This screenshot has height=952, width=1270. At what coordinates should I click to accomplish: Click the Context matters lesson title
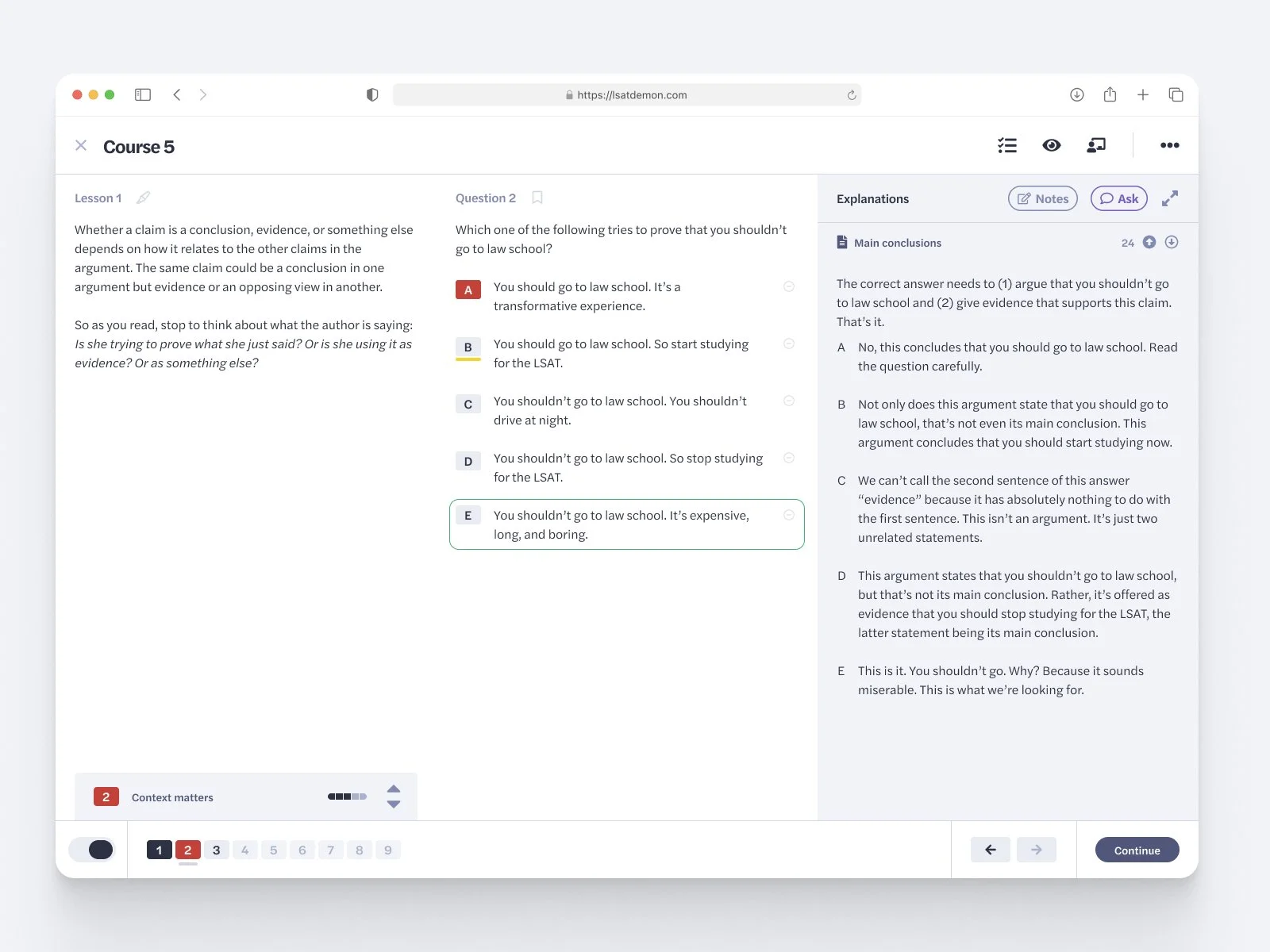point(172,797)
